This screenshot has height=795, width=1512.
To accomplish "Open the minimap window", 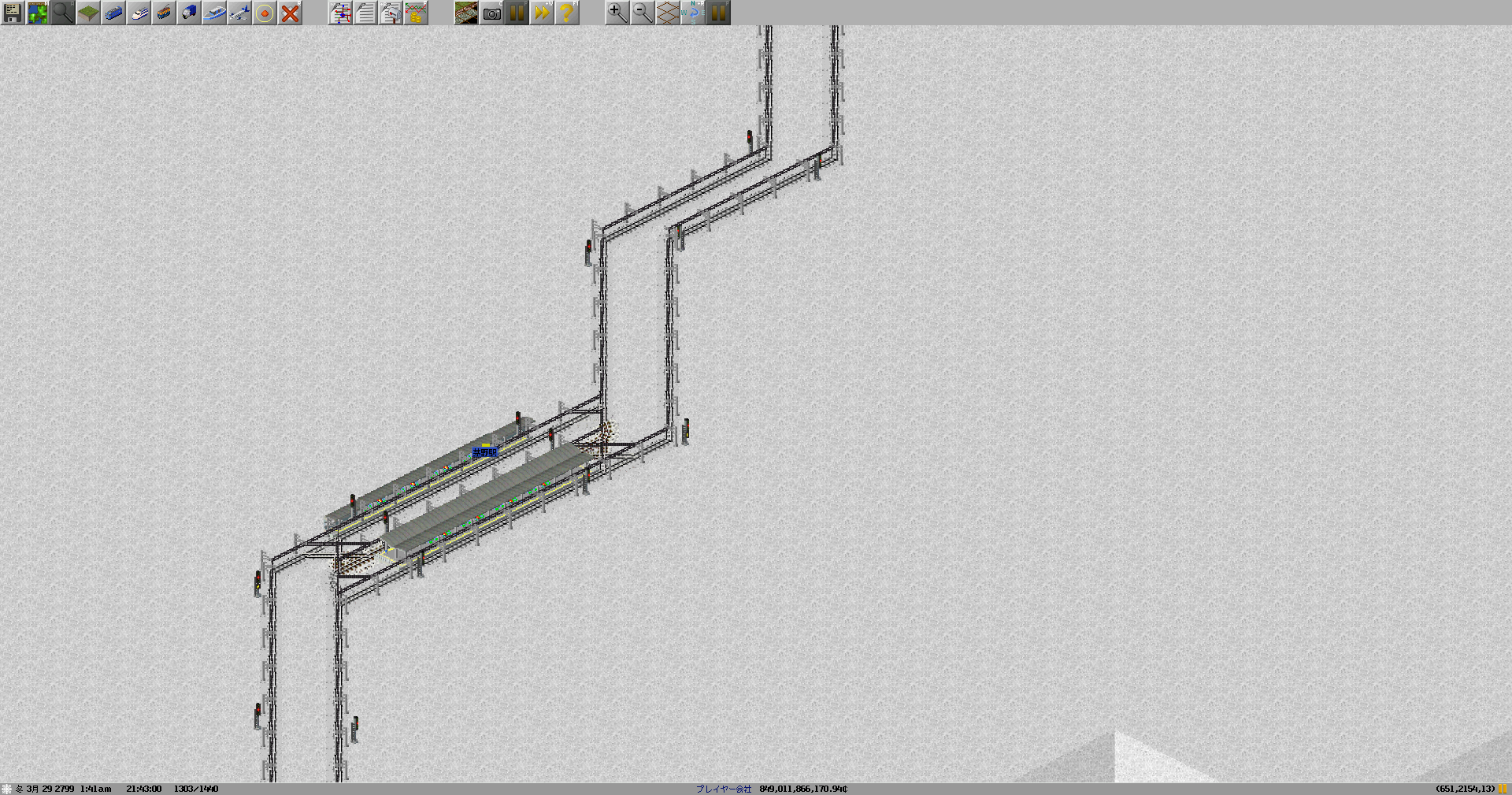I will (38, 13).
